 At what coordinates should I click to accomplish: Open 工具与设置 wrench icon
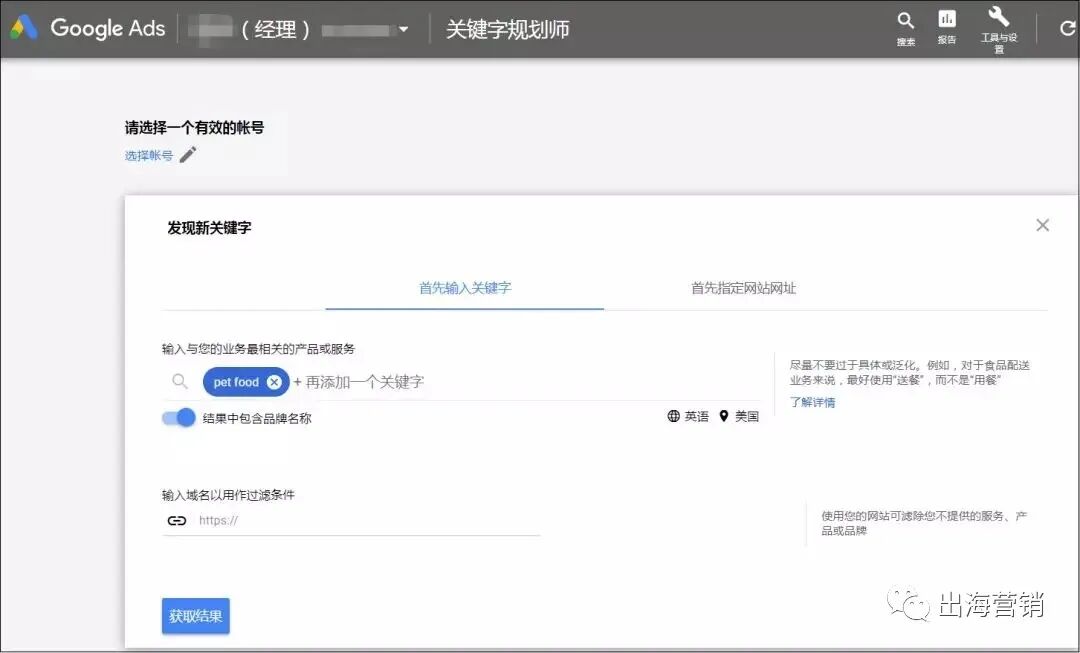point(997,22)
